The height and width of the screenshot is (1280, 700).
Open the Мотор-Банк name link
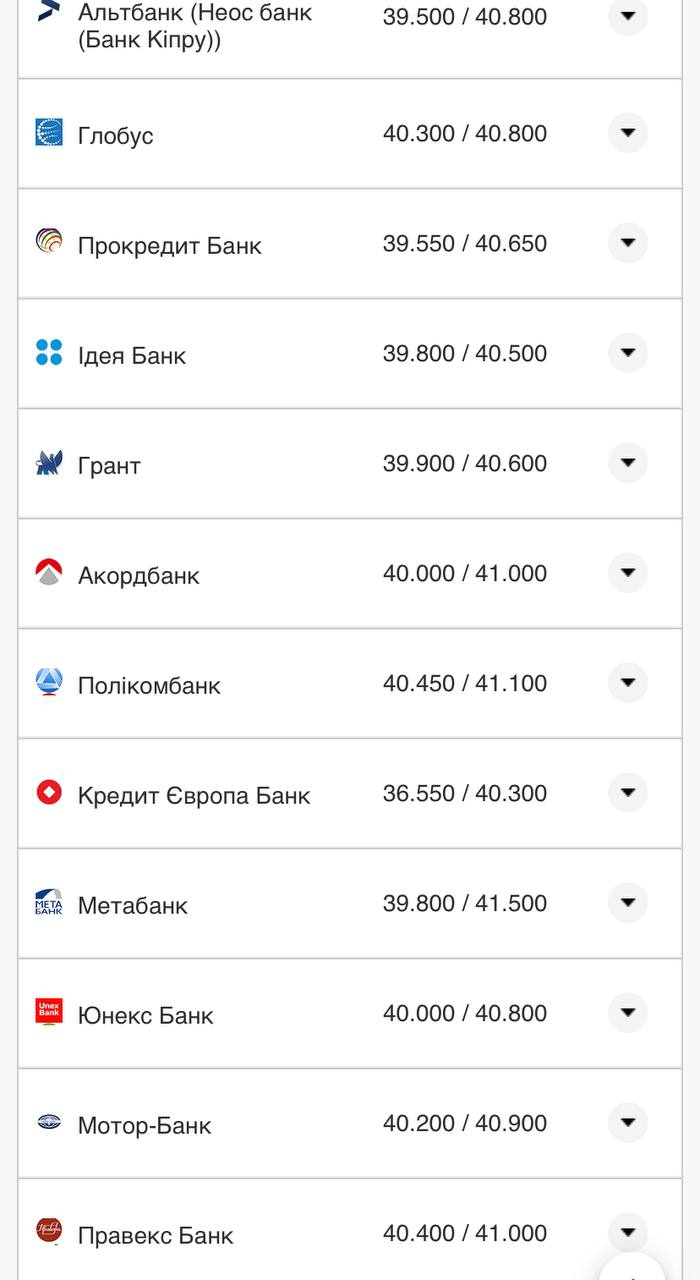click(x=145, y=1126)
